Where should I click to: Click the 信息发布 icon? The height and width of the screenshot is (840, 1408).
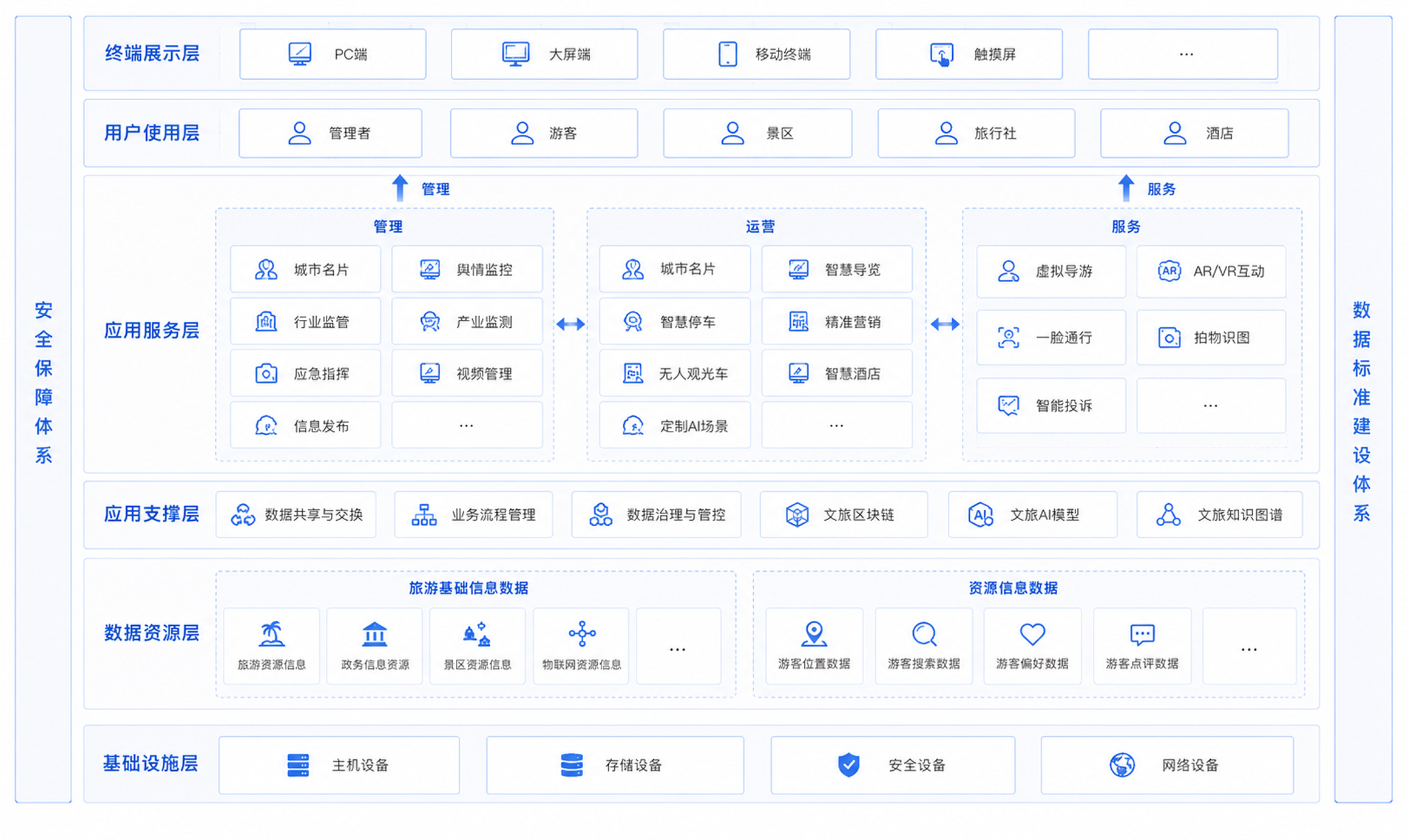click(x=266, y=425)
